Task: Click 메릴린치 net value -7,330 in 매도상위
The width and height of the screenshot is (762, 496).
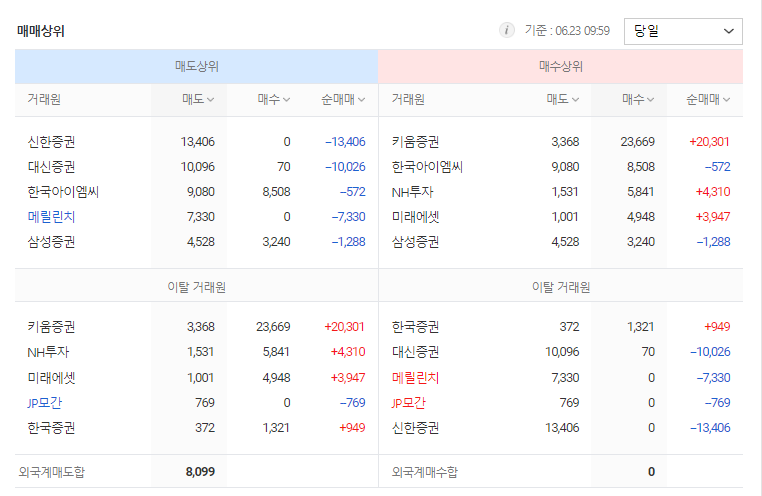Action: pyautogui.click(x=348, y=217)
